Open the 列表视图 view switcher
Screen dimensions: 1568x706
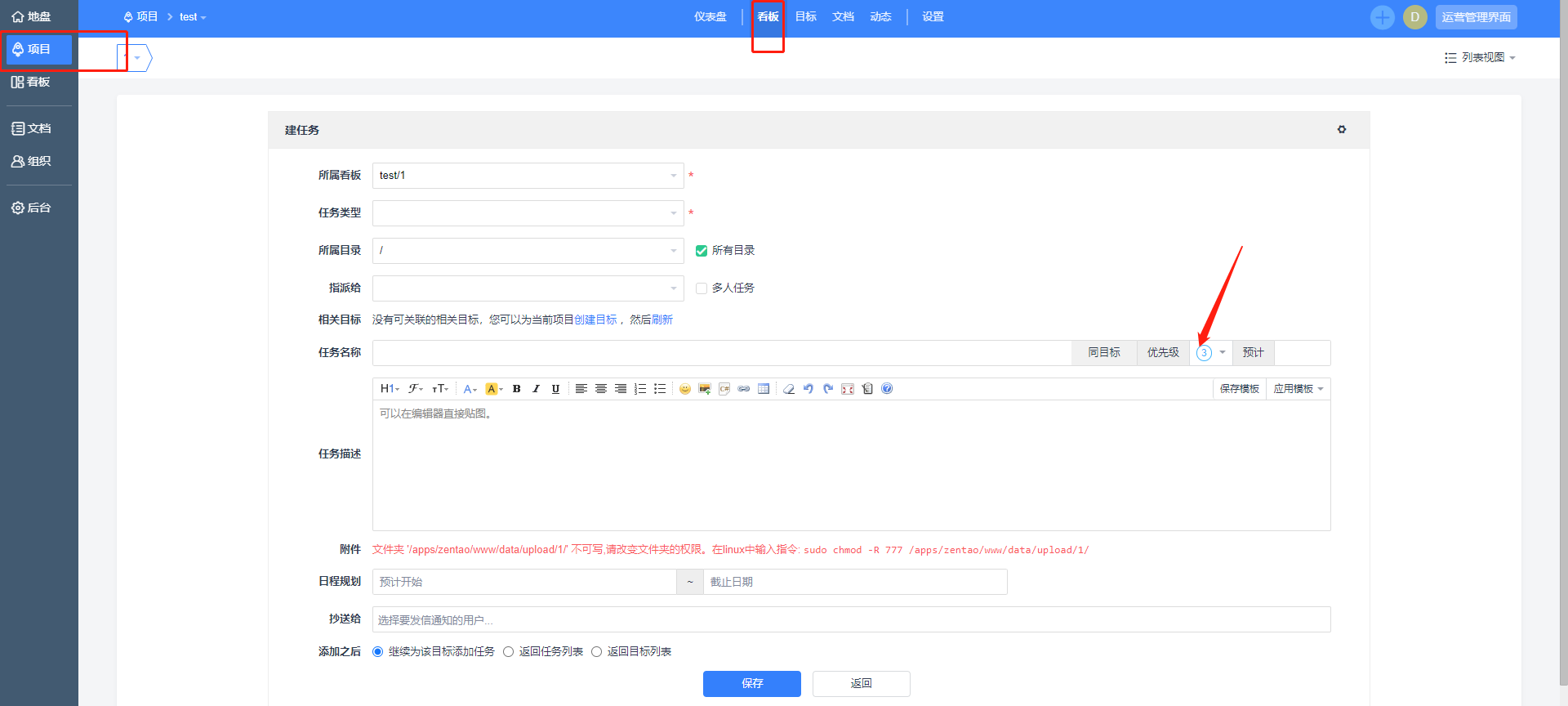pos(1480,58)
